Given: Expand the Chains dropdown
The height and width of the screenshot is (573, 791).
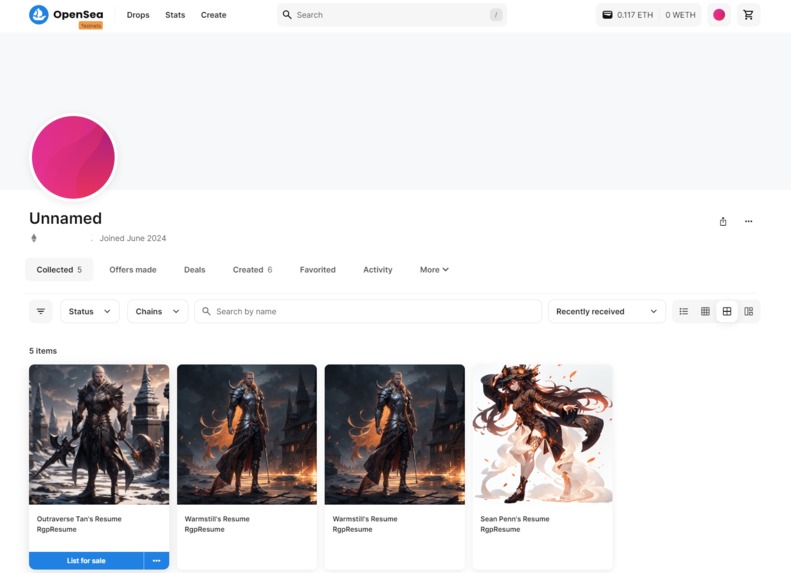Looking at the screenshot, I should (x=157, y=311).
